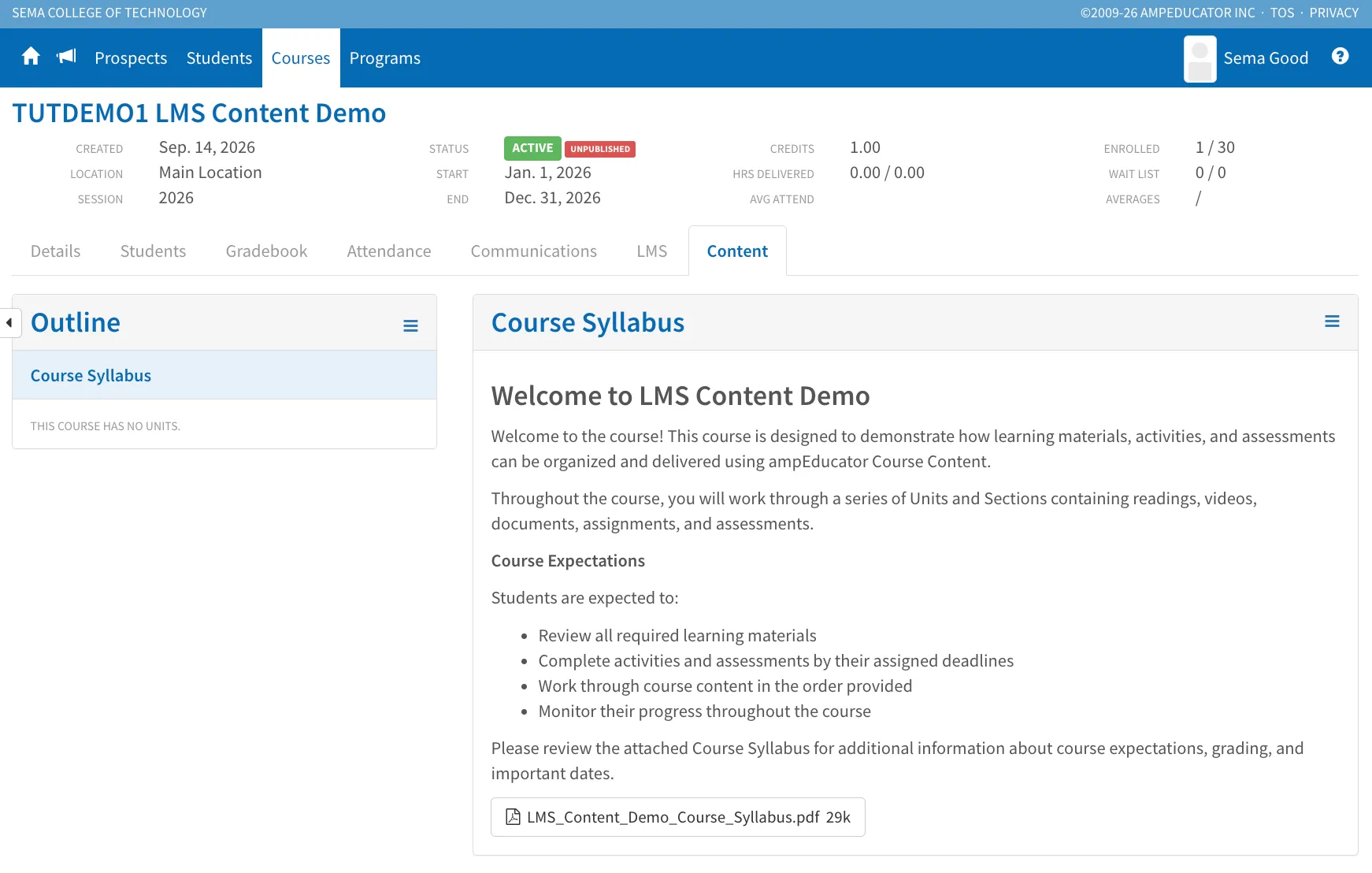Click the Sema Good user name
The width and height of the screenshot is (1372, 873).
1266,58
